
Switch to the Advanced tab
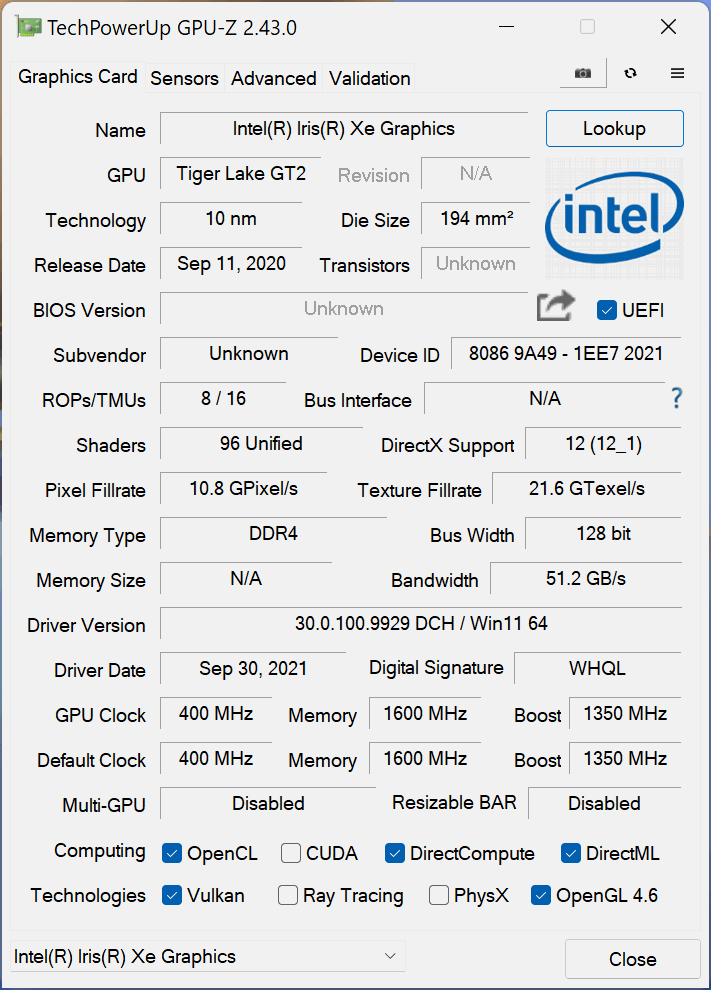[273, 78]
